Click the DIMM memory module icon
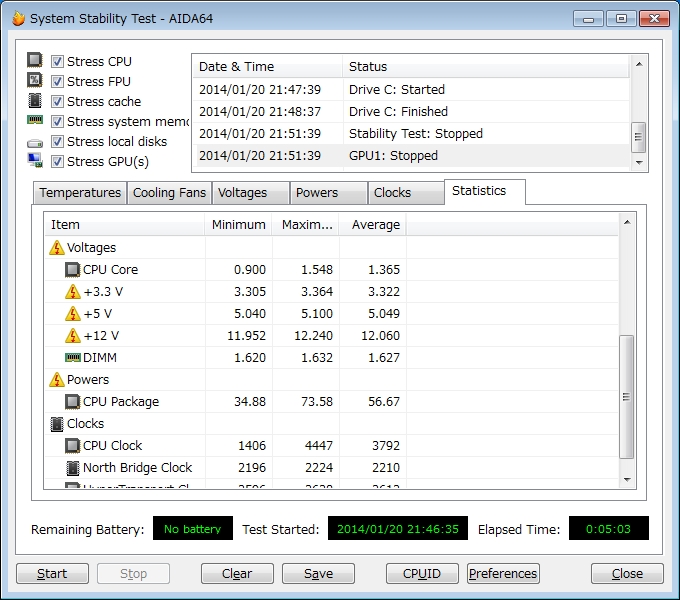 [73, 357]
